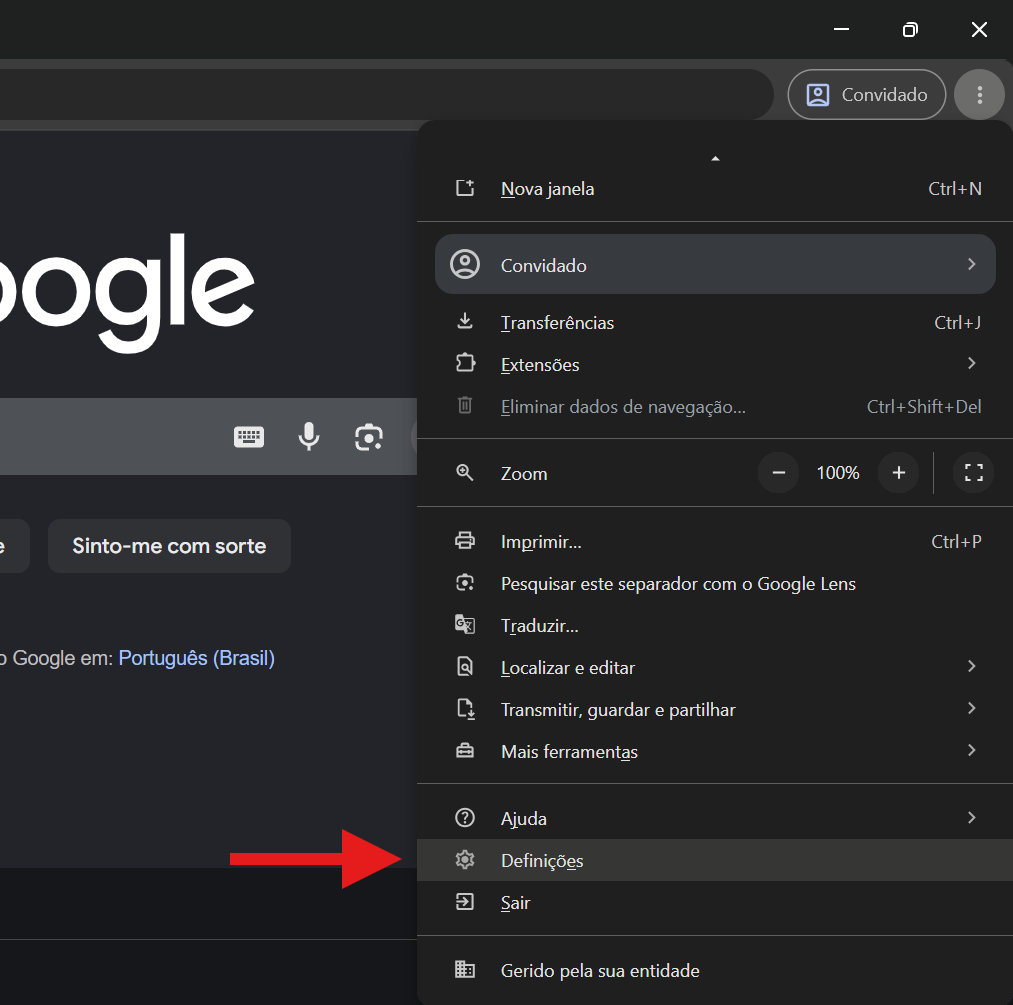This screenshot has width=1013, height=1005.
Task: Click the Google Lens icon in menu
Action: [x=465, y=583]
